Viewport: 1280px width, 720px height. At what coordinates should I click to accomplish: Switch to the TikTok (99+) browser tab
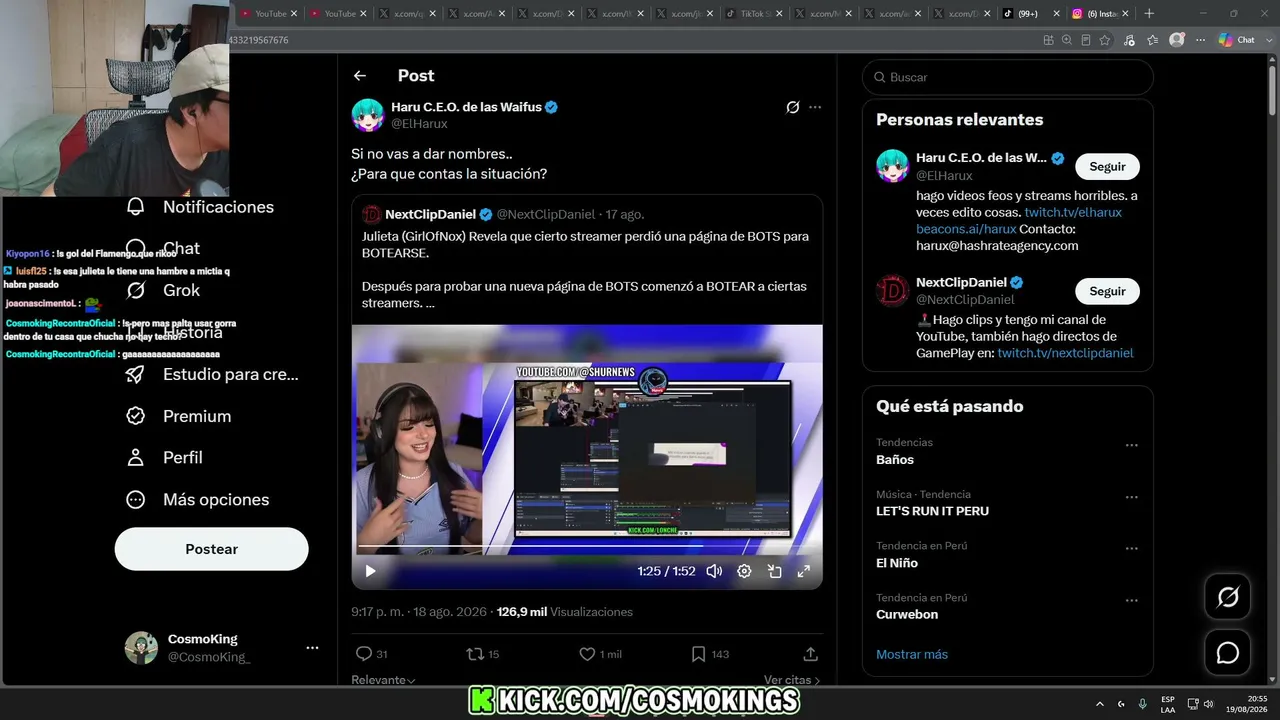tap(1032, 14)
